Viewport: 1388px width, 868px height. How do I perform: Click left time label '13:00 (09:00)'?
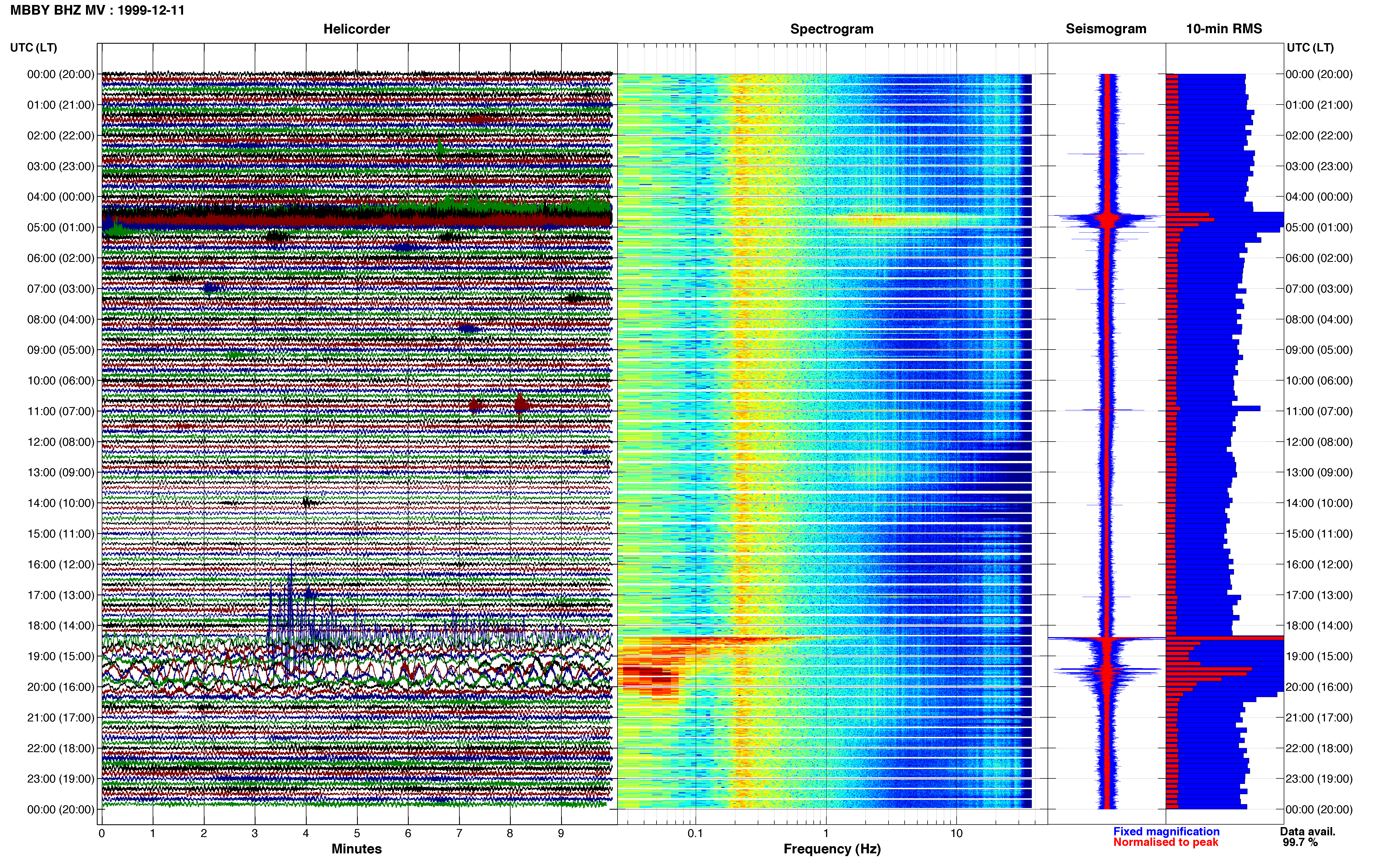[x=61, y=472]
